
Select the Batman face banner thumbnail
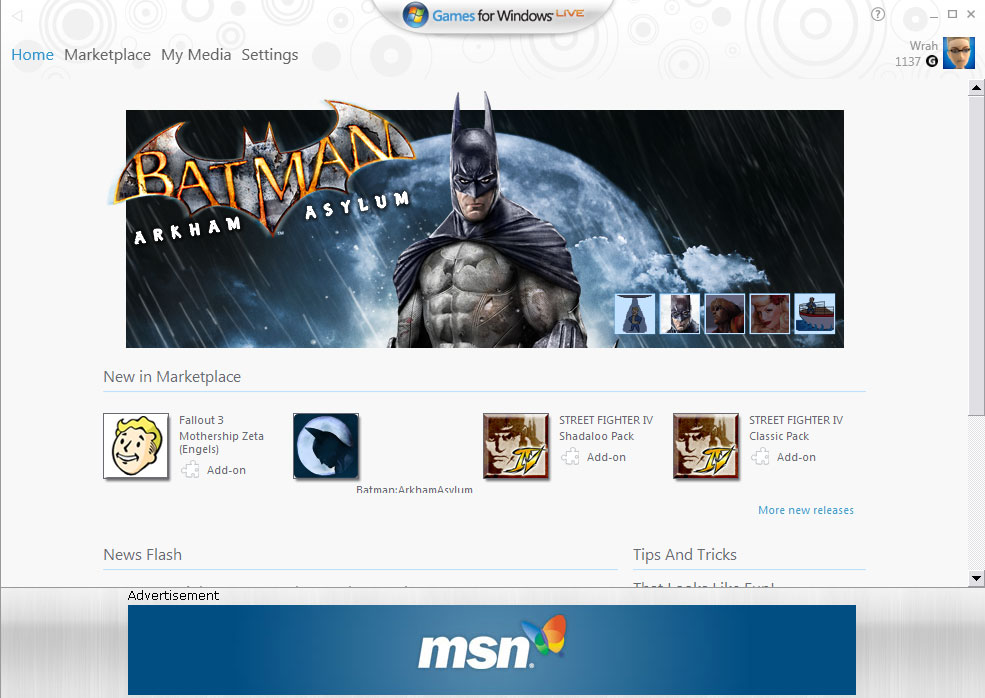680,314
